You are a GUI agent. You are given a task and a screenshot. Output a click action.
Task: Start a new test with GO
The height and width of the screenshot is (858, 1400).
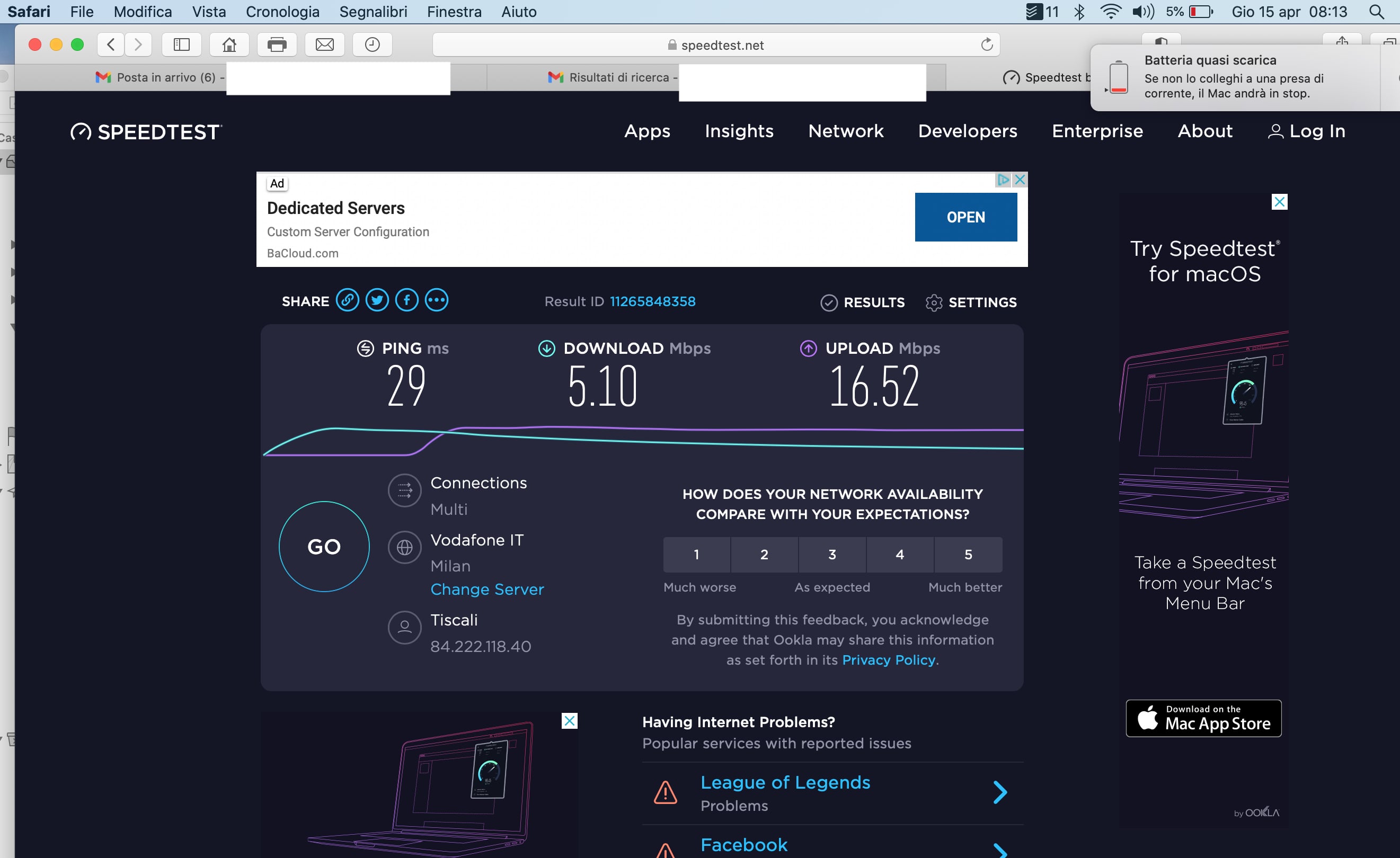pos(324,546)
